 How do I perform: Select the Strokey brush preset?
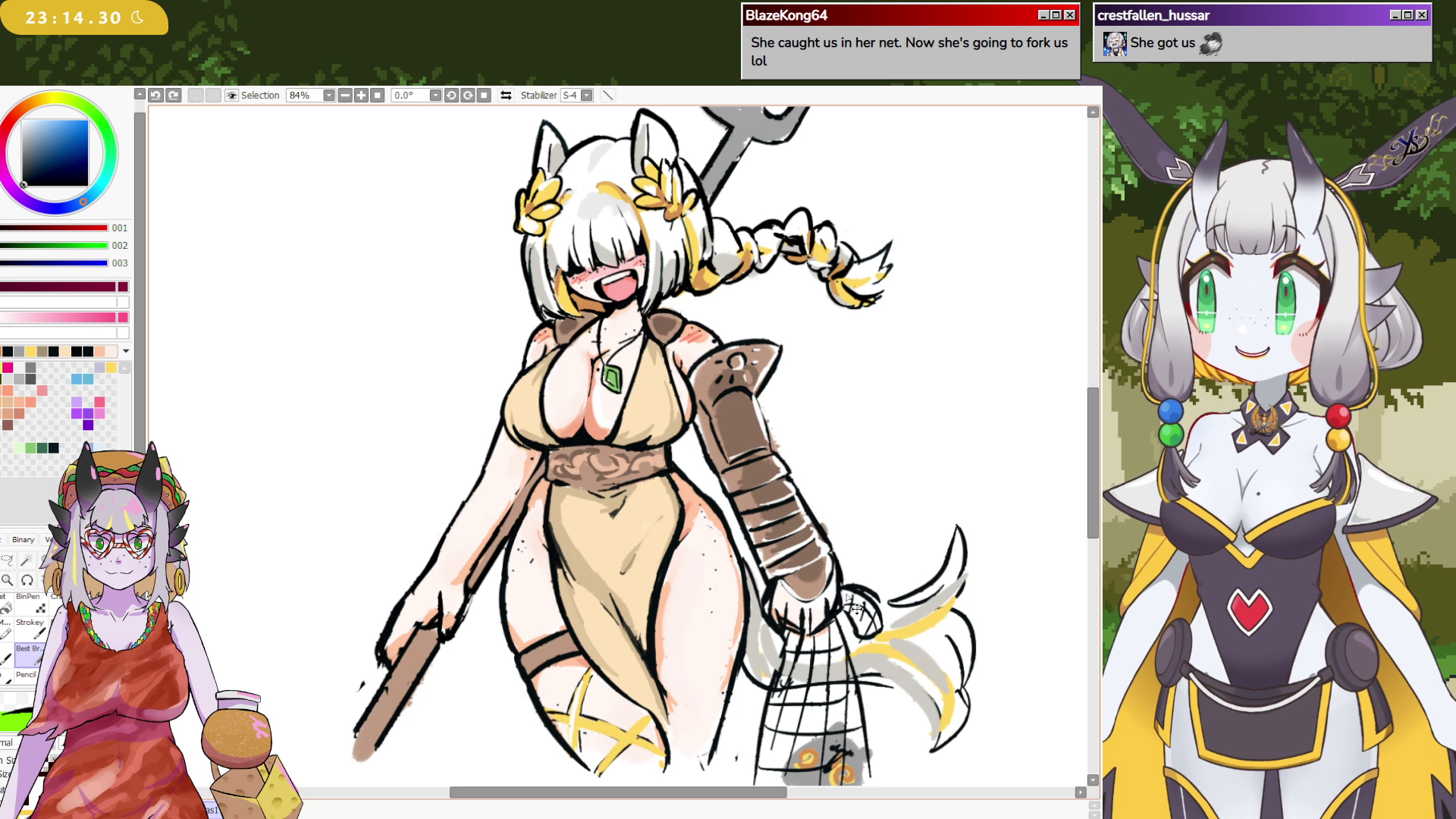(30, 629)
